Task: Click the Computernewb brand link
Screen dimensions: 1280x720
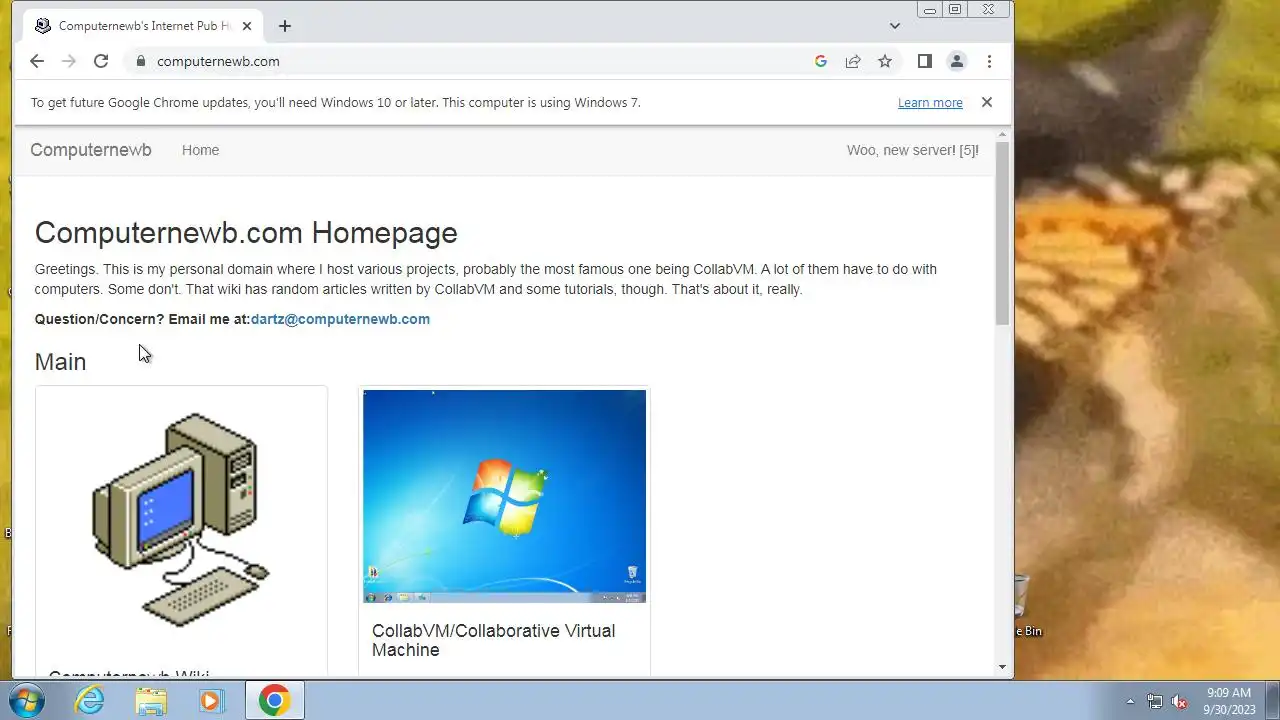Action: point(91,150)
